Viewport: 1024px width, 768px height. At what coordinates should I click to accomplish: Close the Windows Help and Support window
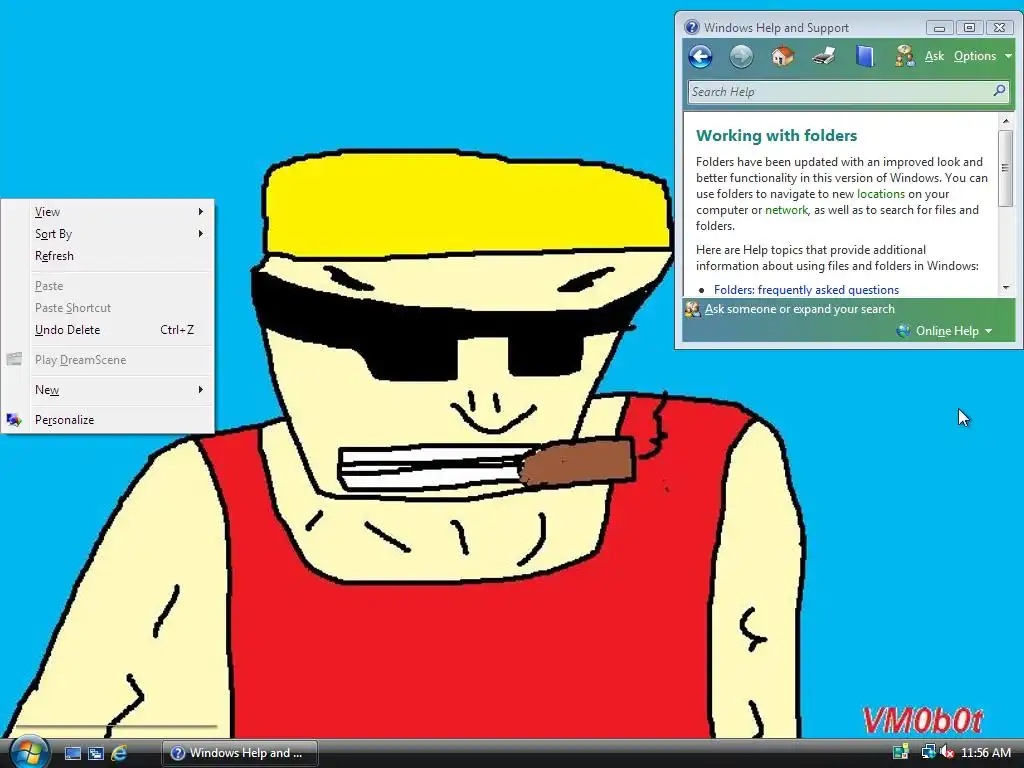coord(999,27)
